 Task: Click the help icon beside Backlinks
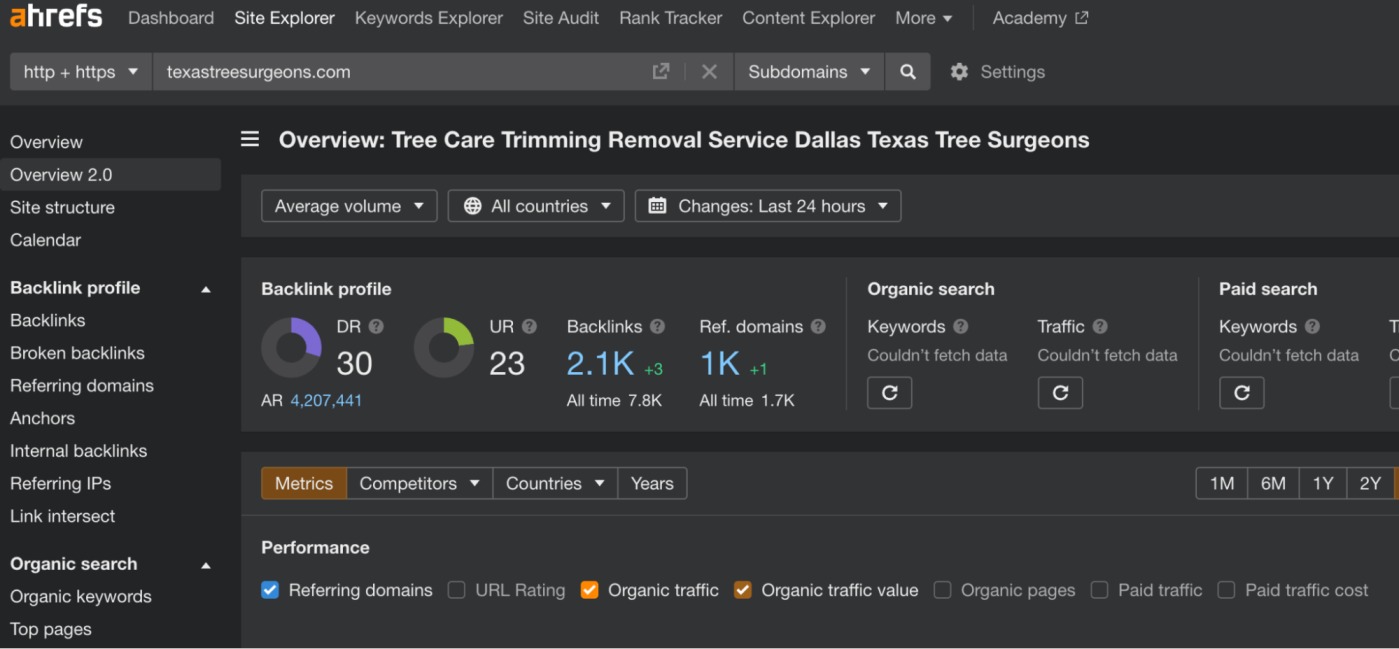pos(657,326)
